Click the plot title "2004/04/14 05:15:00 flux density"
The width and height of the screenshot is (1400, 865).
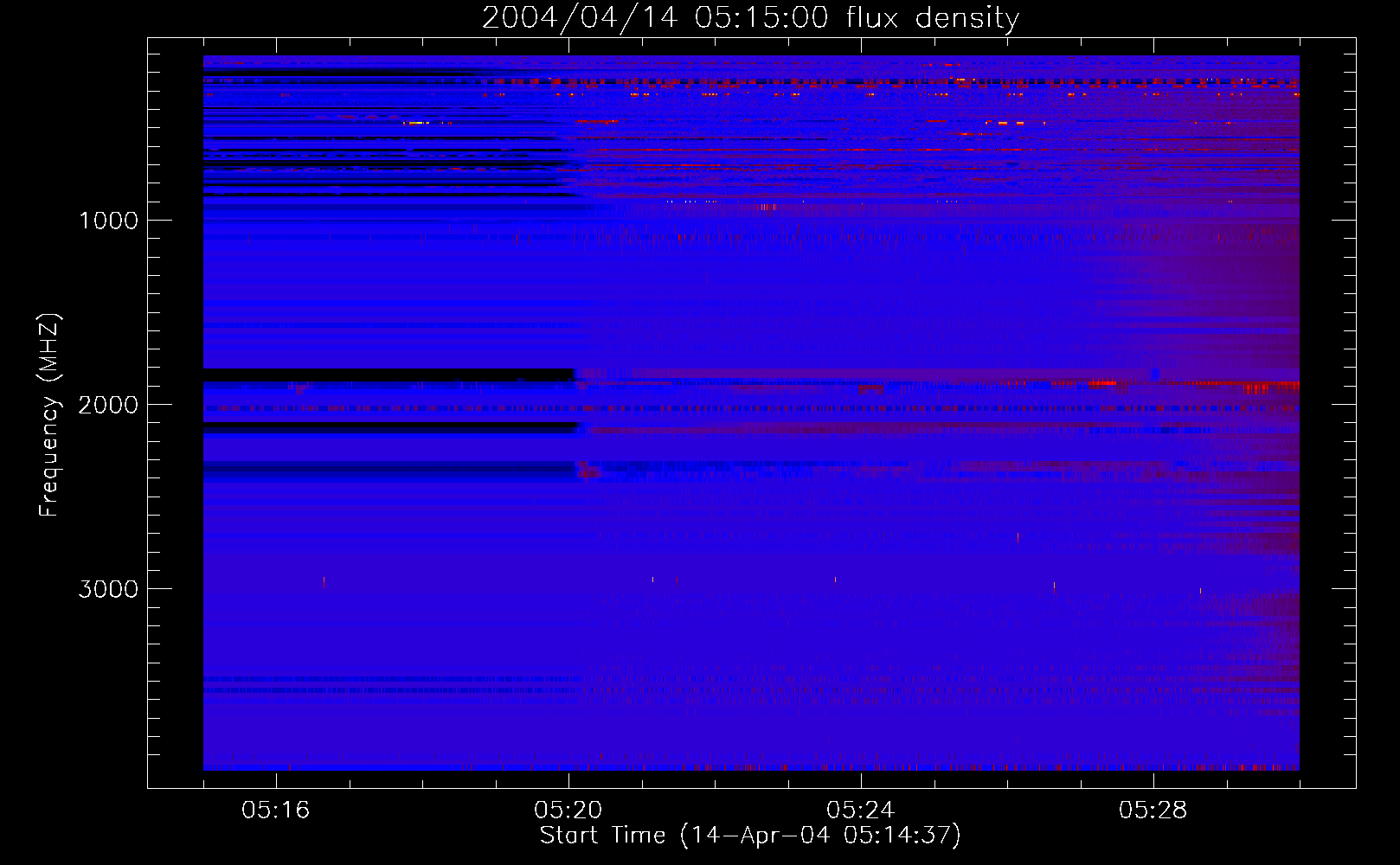750,18
